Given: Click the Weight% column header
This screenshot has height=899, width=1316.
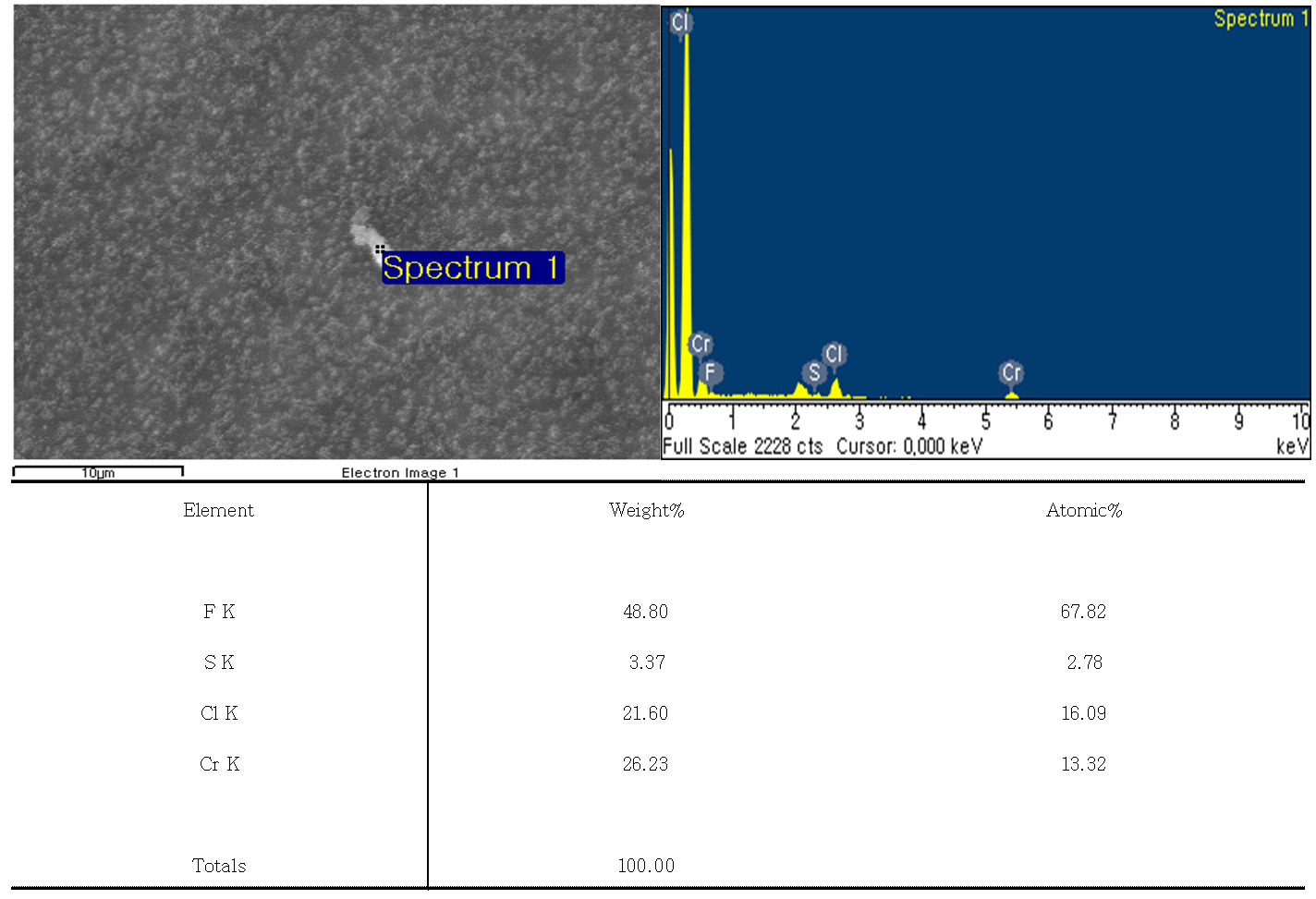Looking at the screenshot, I should coord(646,510).
